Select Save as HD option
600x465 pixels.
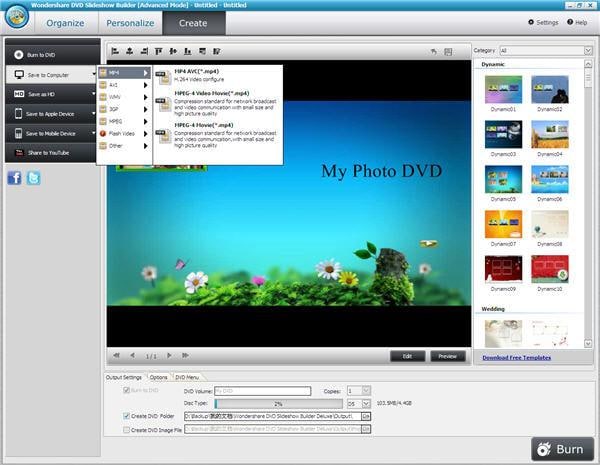tap(53, 94)
